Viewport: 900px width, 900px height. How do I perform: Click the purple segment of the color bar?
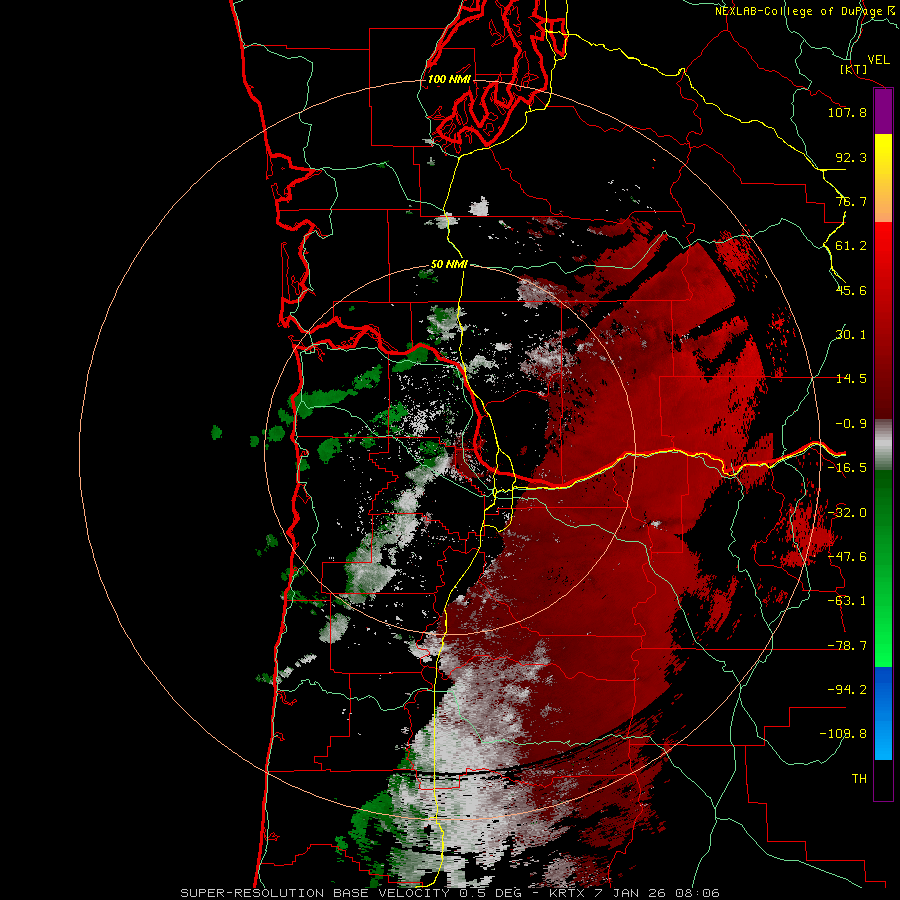(883, 111)
